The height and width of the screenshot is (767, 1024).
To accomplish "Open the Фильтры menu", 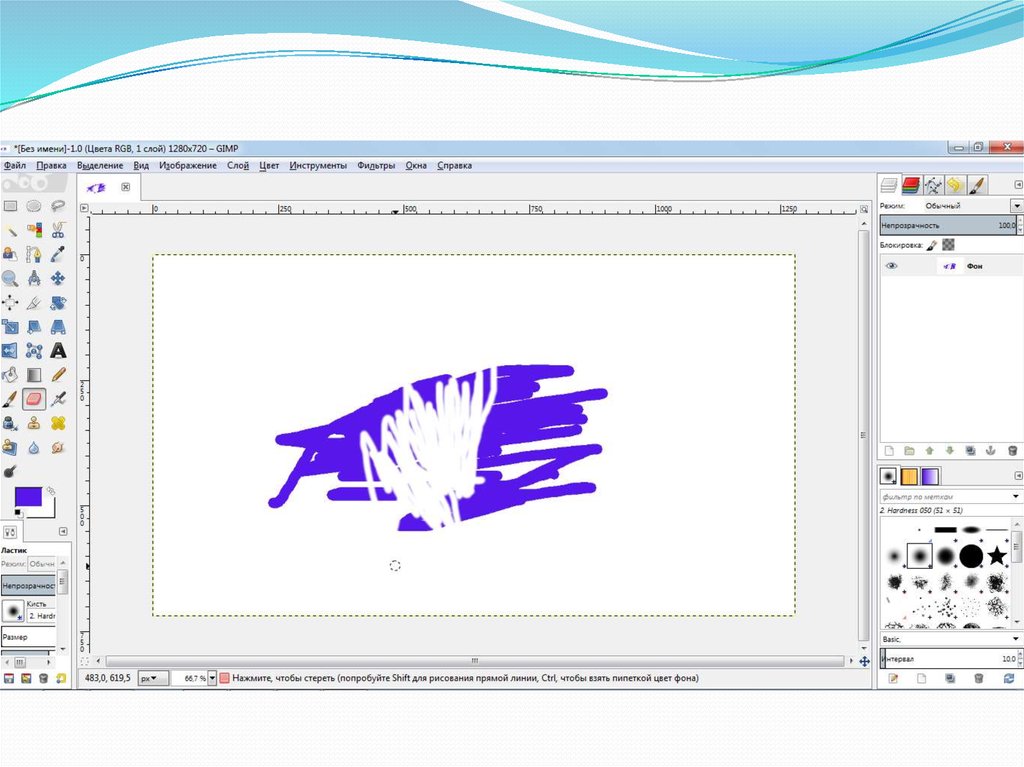I will click(x=376, y=165).
